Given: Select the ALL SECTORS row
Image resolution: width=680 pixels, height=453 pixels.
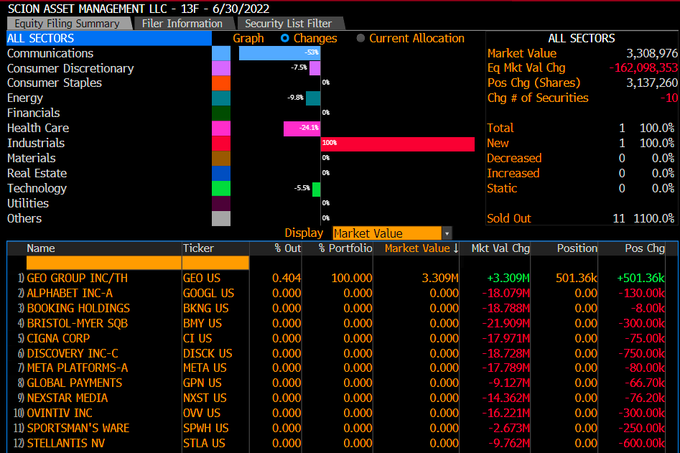Looking at the screenshot, I should point(109,38).
